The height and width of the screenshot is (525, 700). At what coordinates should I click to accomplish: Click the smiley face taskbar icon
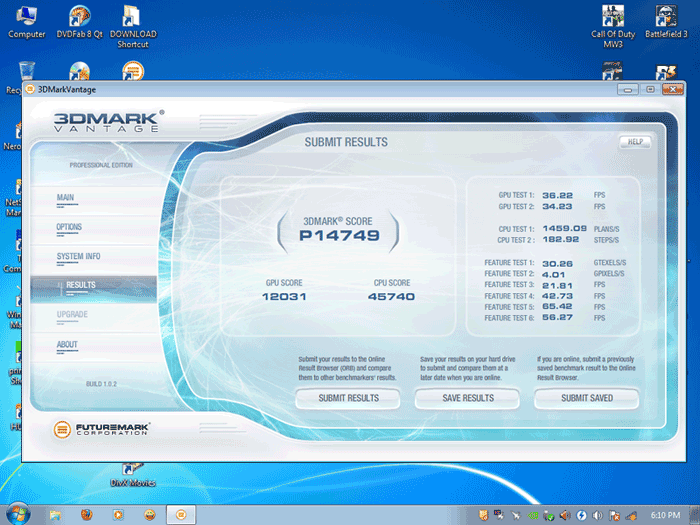click(150, 515)
